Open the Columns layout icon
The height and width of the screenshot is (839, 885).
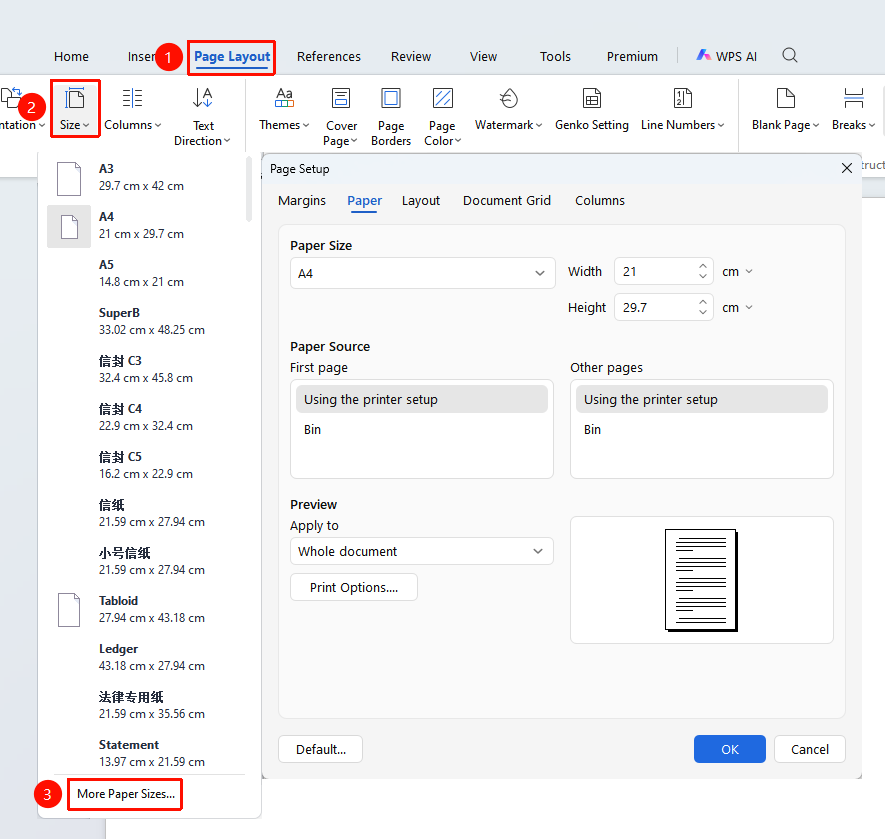pos(133,99)
